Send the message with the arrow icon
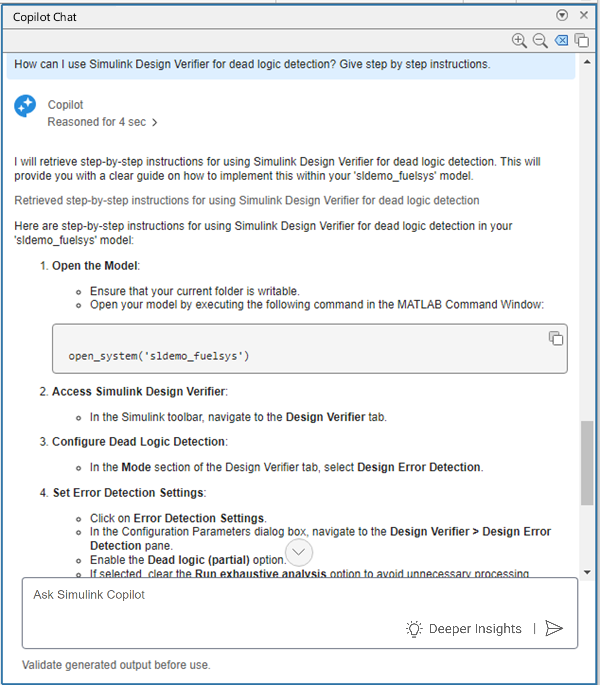The width and height of the screenshot is (600, 685). [x=554, y=628]
